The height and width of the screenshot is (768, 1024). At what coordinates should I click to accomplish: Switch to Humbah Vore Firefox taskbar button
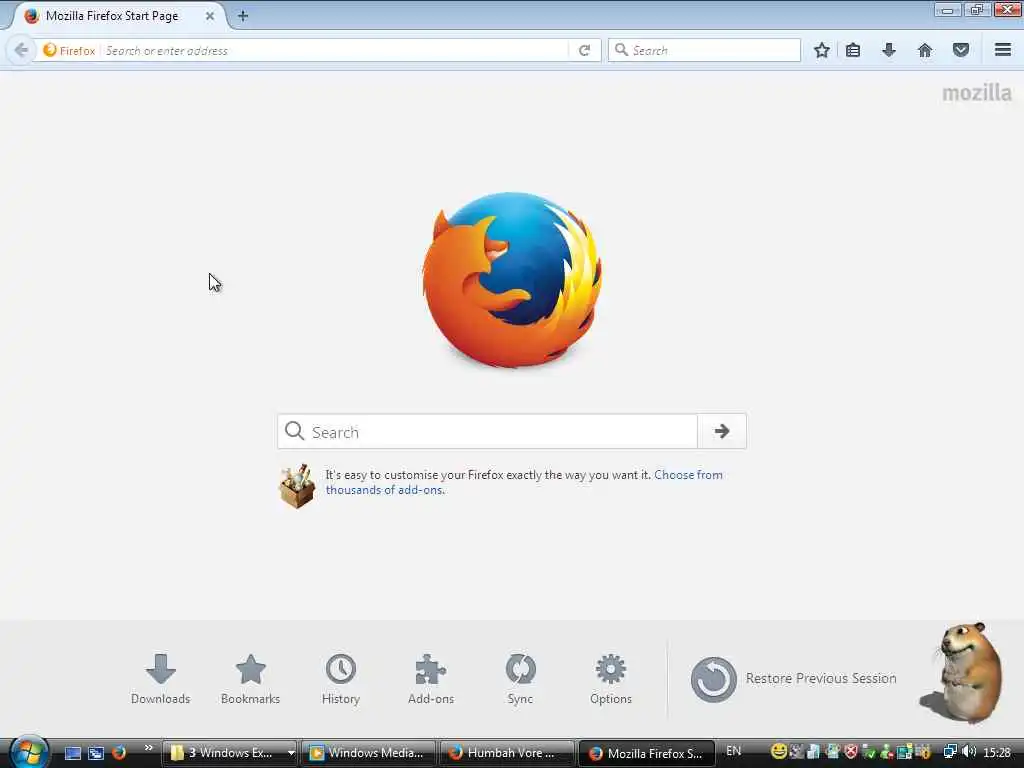[x=507, y=753]
